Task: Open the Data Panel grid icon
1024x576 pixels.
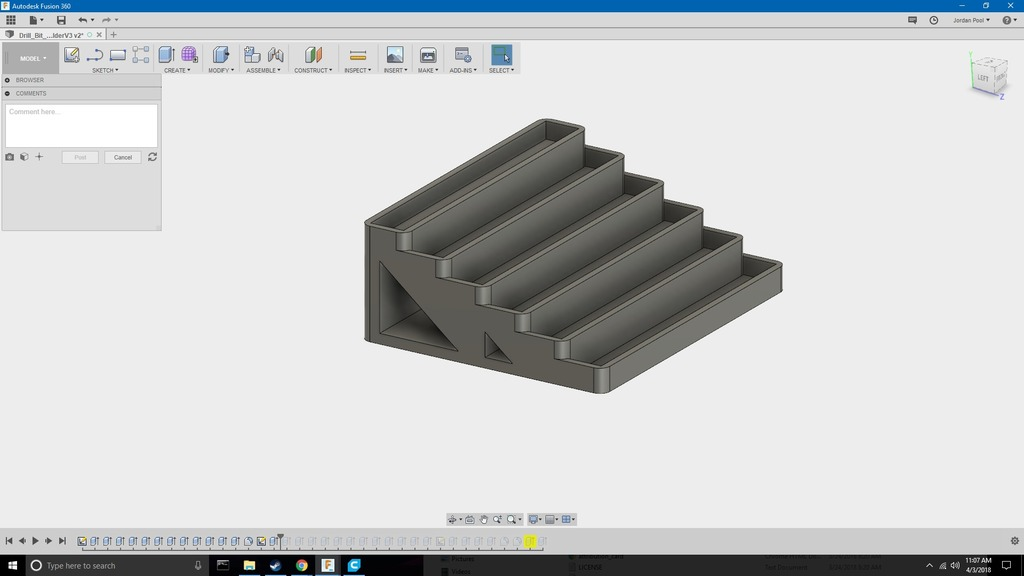Action: tap(11, 20)
